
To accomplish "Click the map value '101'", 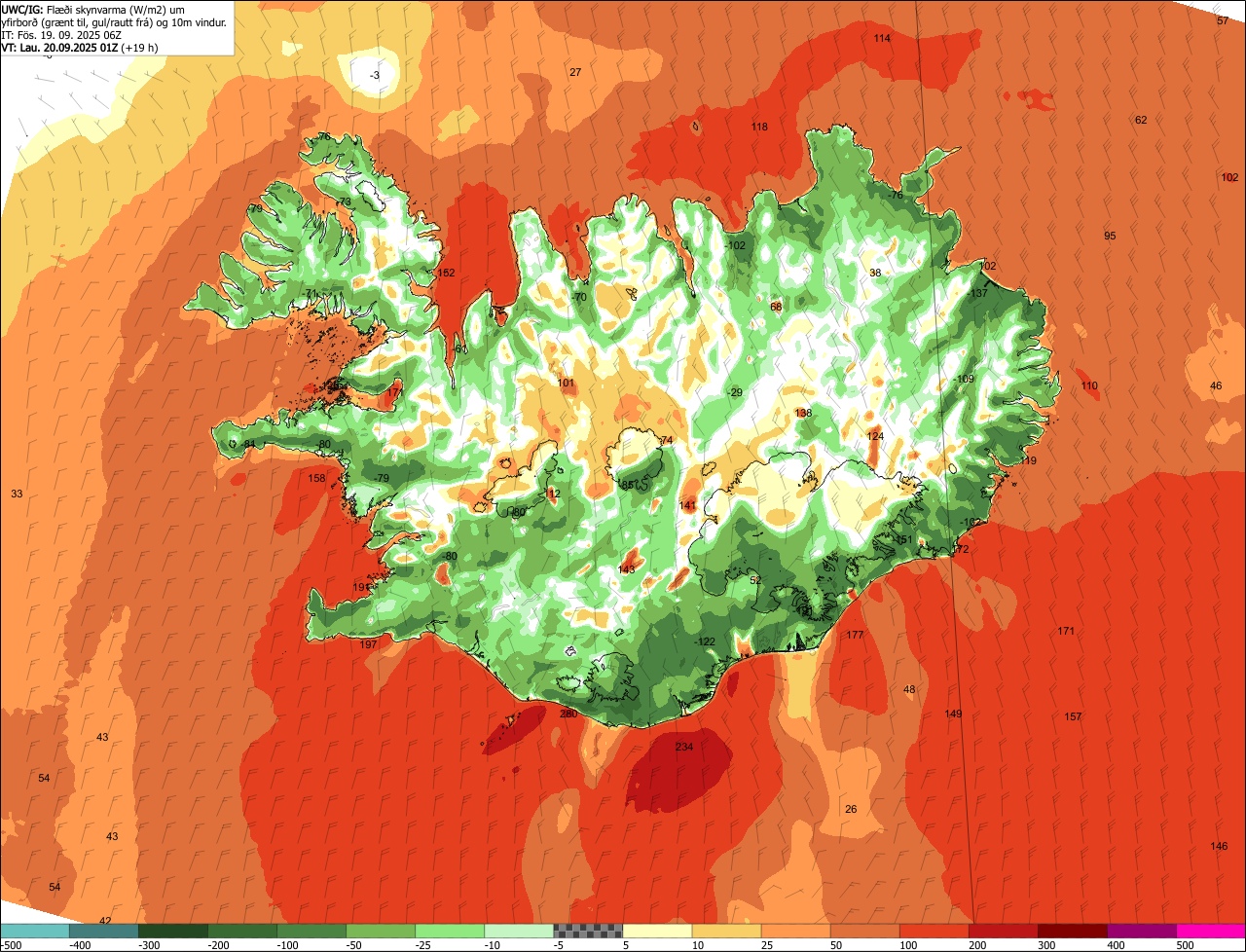I will [x=567, y=383].
